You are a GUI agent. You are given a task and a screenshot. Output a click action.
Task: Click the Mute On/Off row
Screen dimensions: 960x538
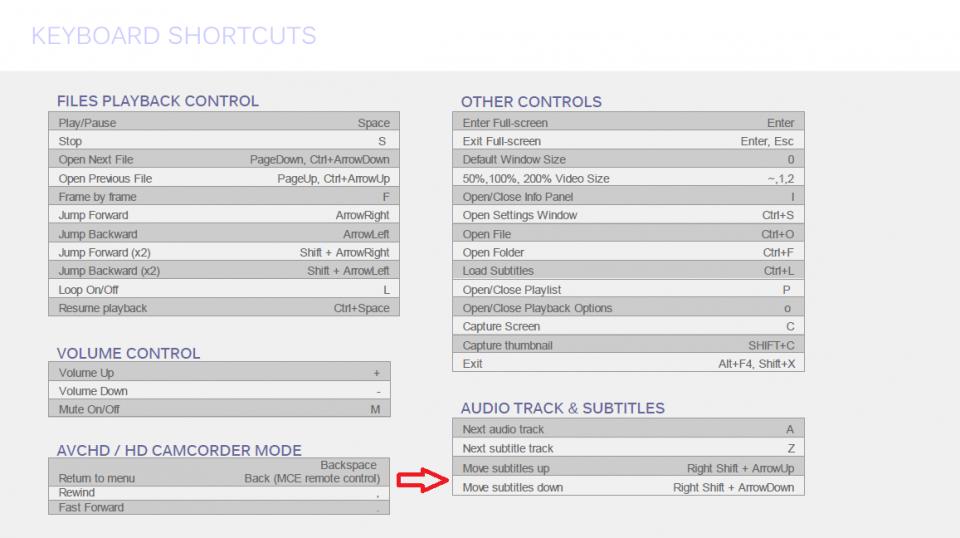[219, 409]
